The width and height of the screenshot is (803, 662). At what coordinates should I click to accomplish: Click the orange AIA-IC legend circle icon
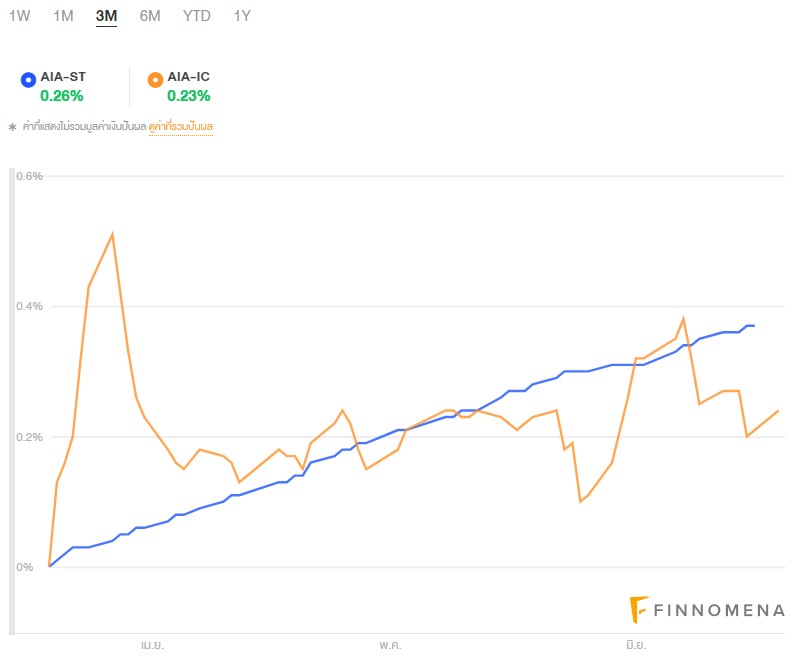click(154, 78)
